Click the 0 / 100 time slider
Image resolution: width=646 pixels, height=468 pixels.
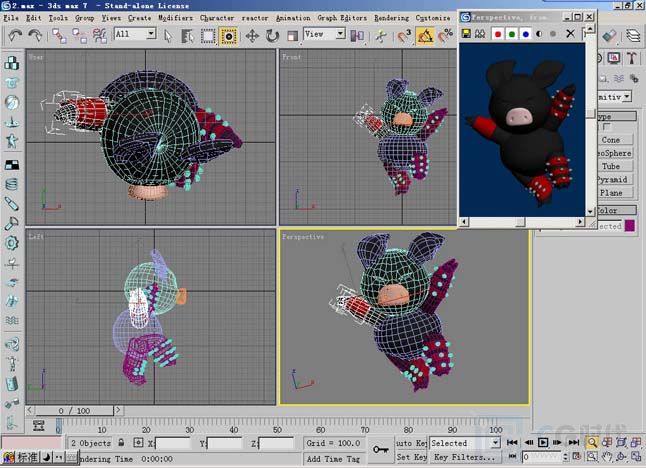(74, 411)
